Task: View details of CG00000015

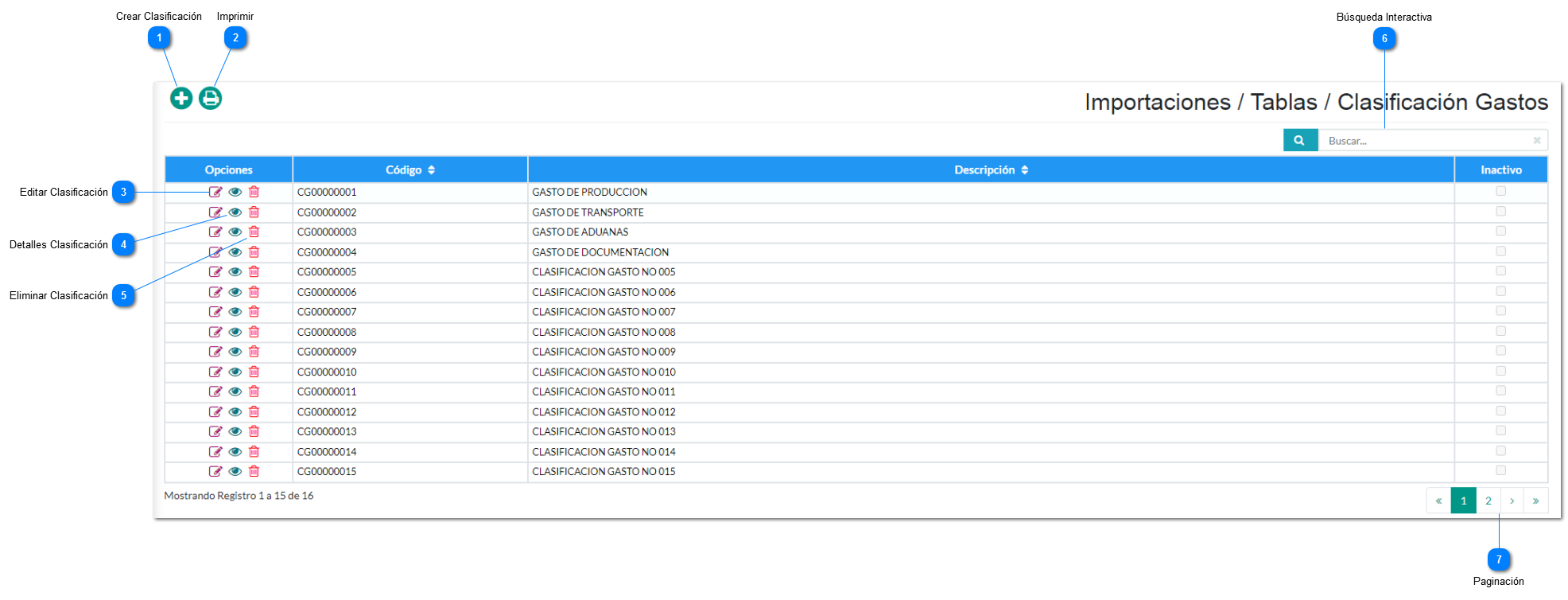Action: click(235, 471)
